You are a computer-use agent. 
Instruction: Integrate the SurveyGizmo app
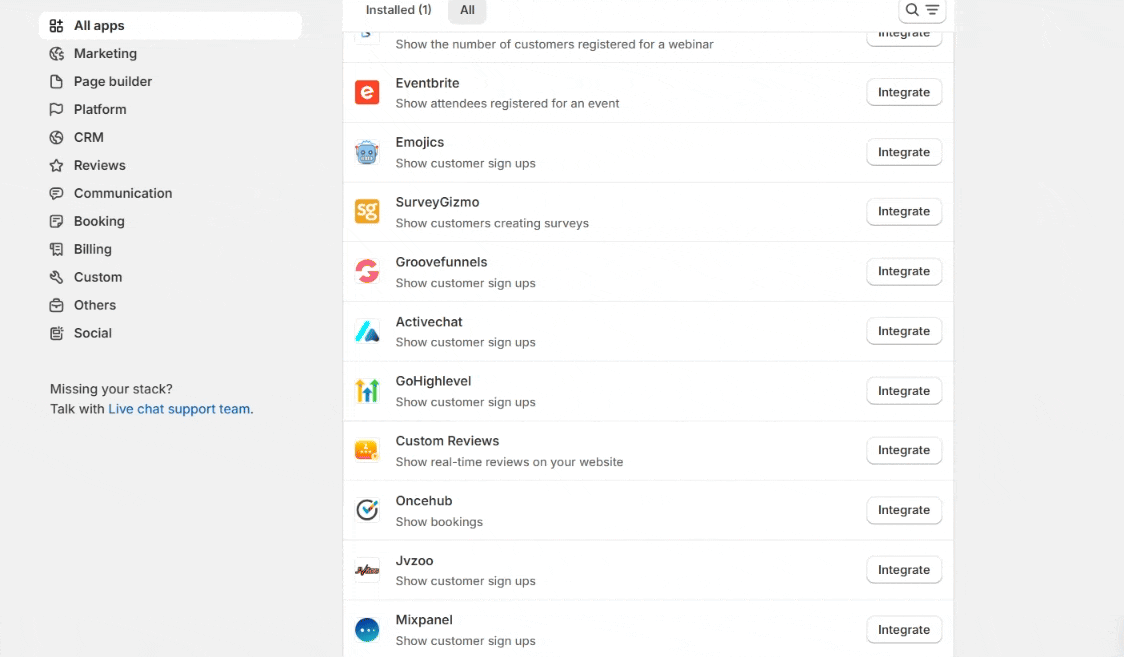click(904, 211)
